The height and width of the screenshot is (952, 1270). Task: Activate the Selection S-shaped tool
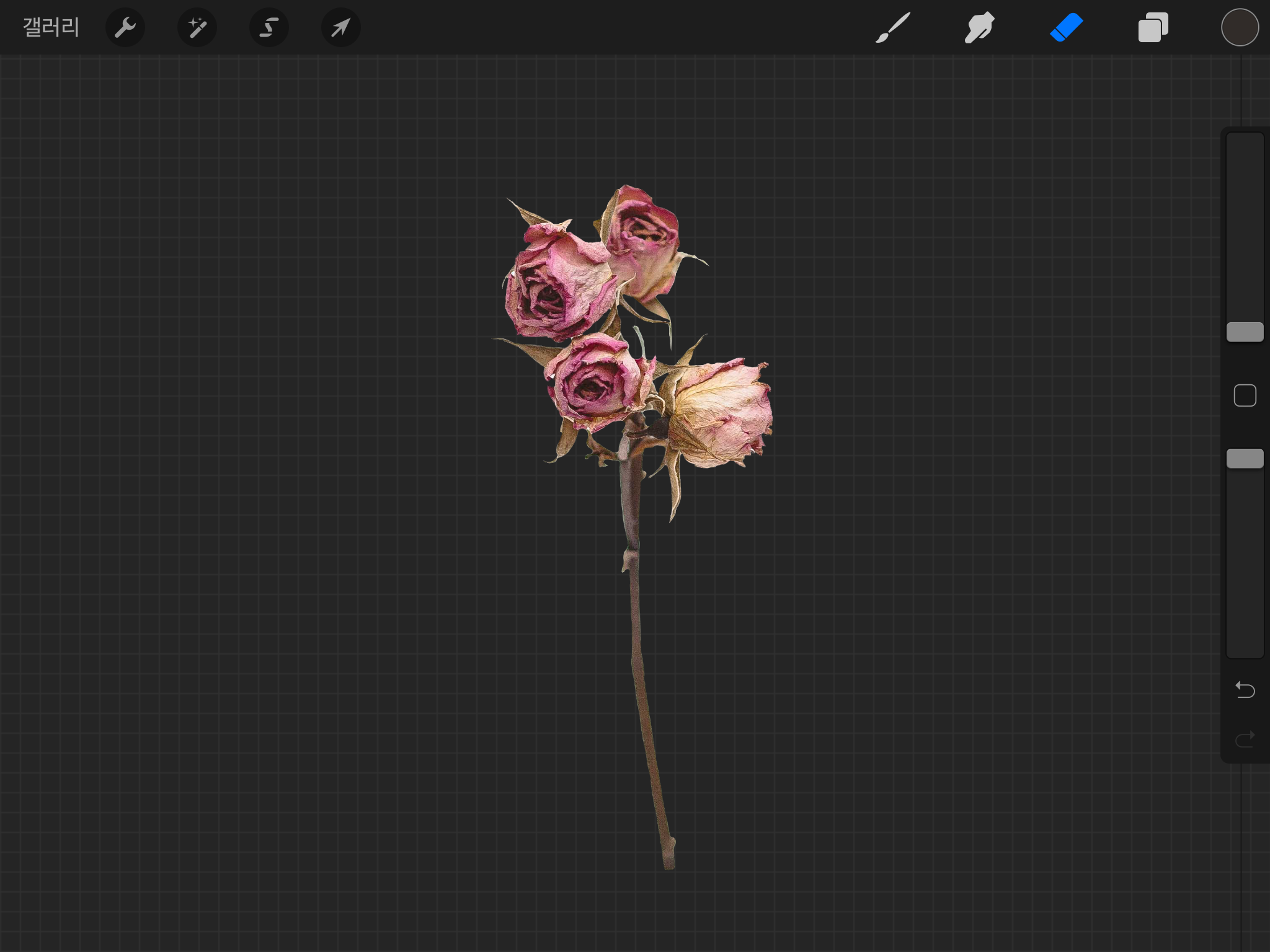click(269, 28)
